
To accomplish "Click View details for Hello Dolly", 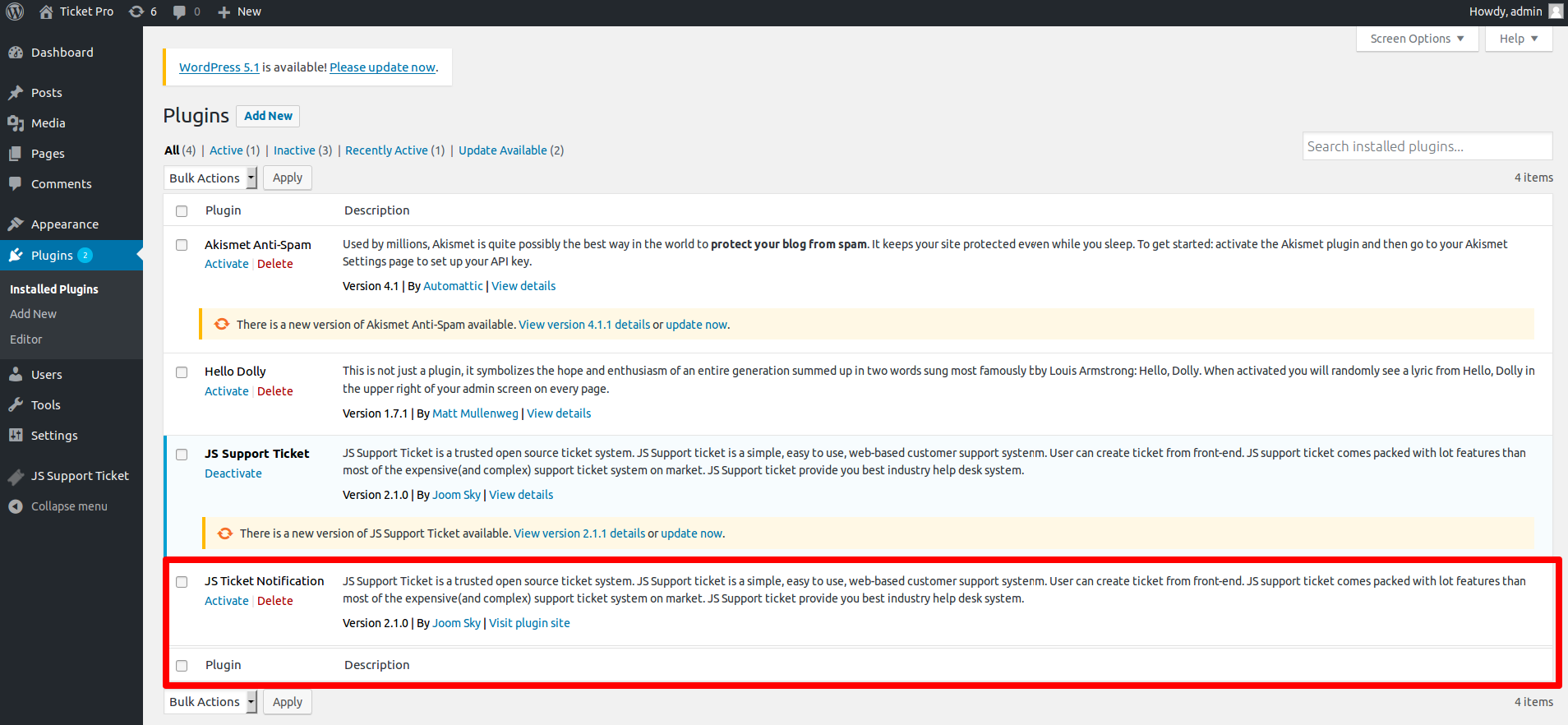I will [x=559, y=413].
